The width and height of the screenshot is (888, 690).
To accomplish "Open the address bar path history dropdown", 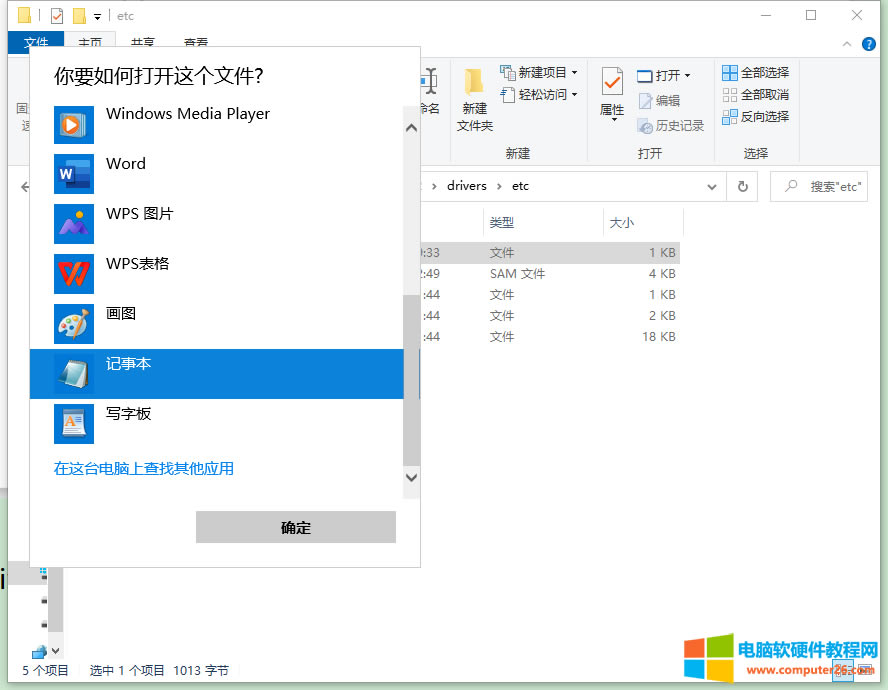I will point(712,187).
